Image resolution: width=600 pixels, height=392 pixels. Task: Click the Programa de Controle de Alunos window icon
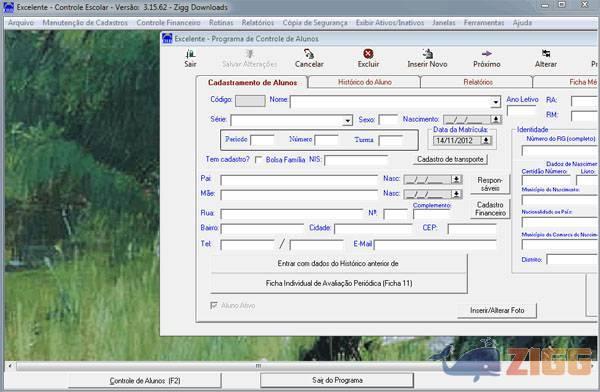(x=167, y=39)
